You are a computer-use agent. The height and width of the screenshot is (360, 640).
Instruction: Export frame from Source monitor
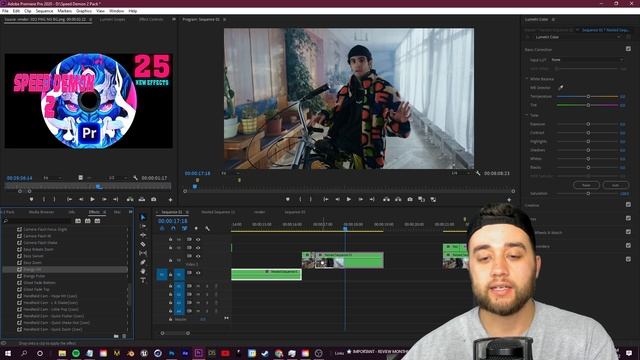(153, 199)
